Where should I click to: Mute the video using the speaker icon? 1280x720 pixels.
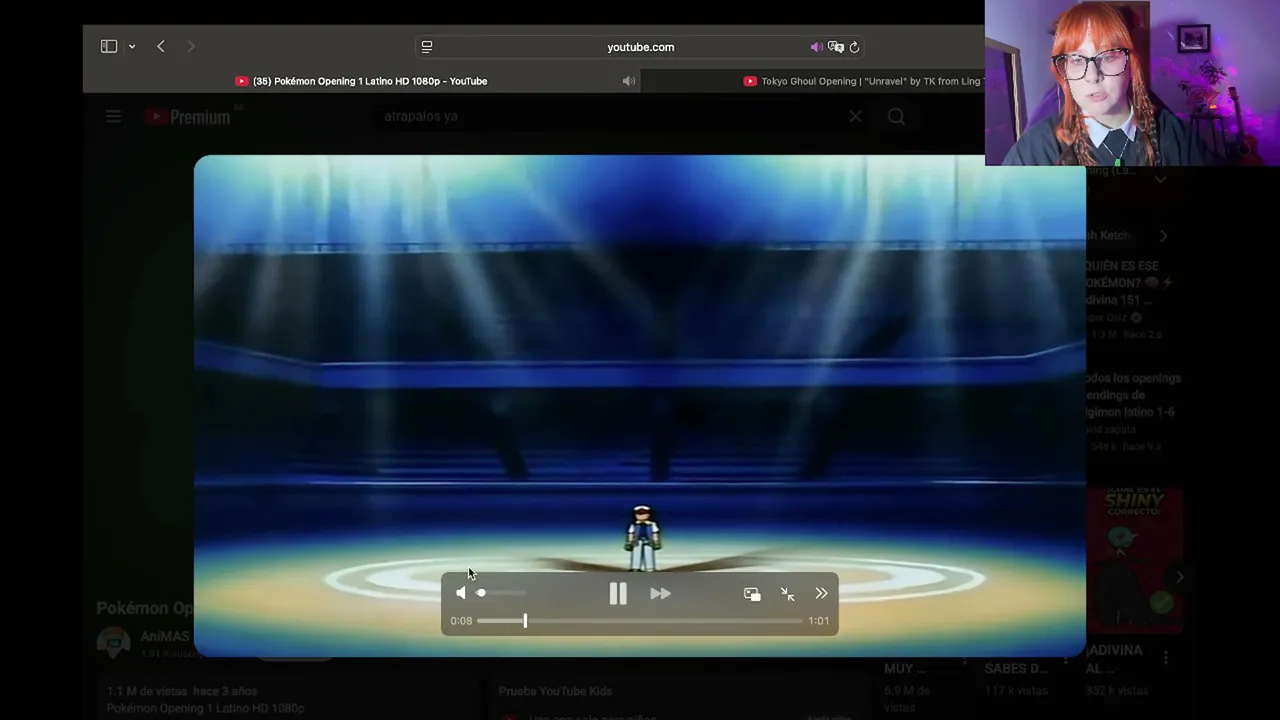pos(460,593)
